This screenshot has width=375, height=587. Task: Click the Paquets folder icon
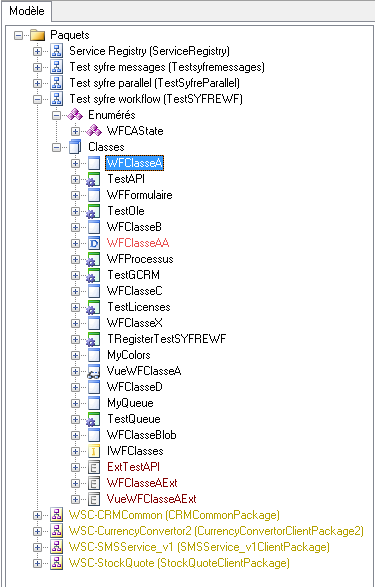(x=37, y=35)
